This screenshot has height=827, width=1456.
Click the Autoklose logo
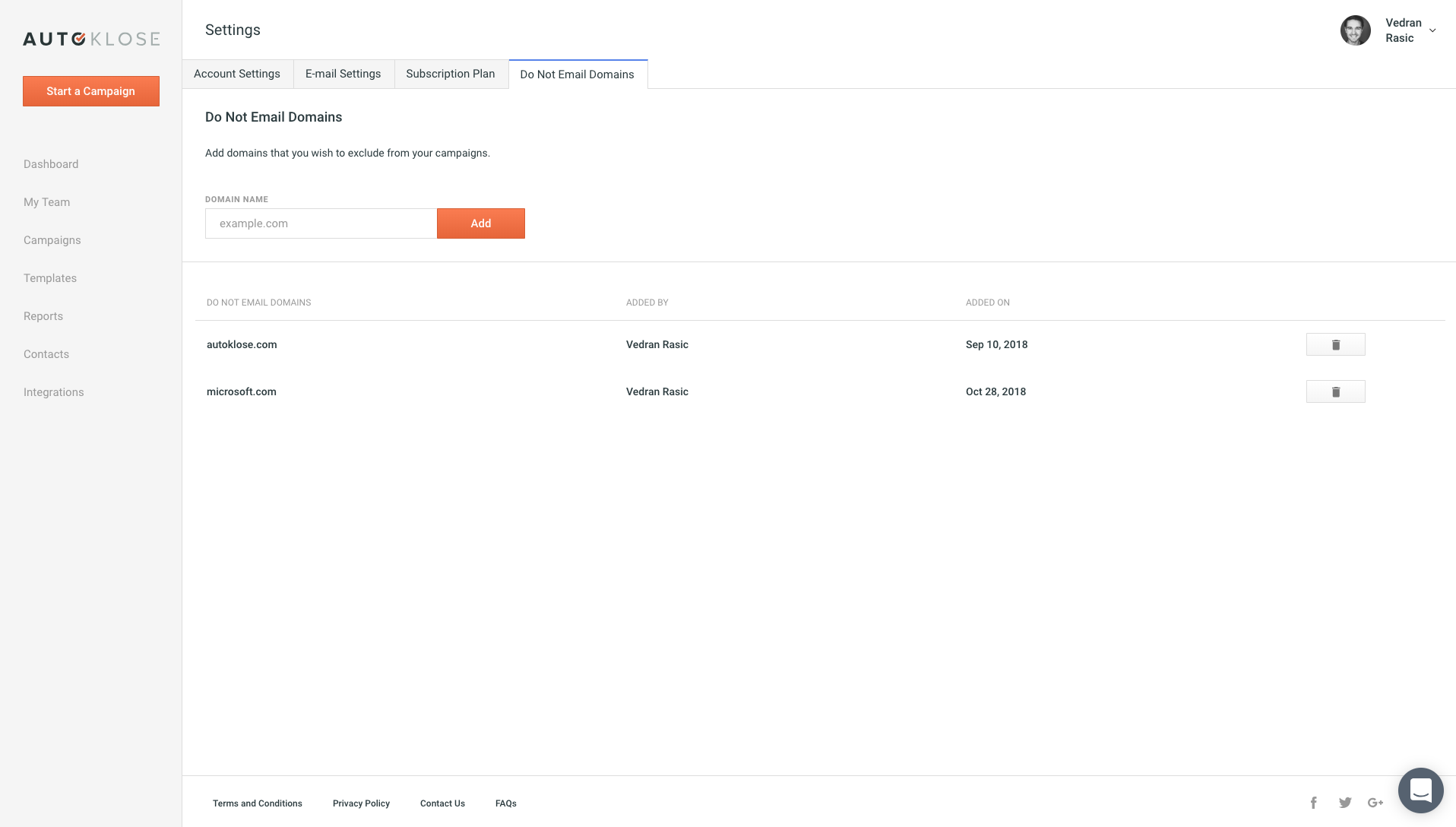click(x=91, y=39)
